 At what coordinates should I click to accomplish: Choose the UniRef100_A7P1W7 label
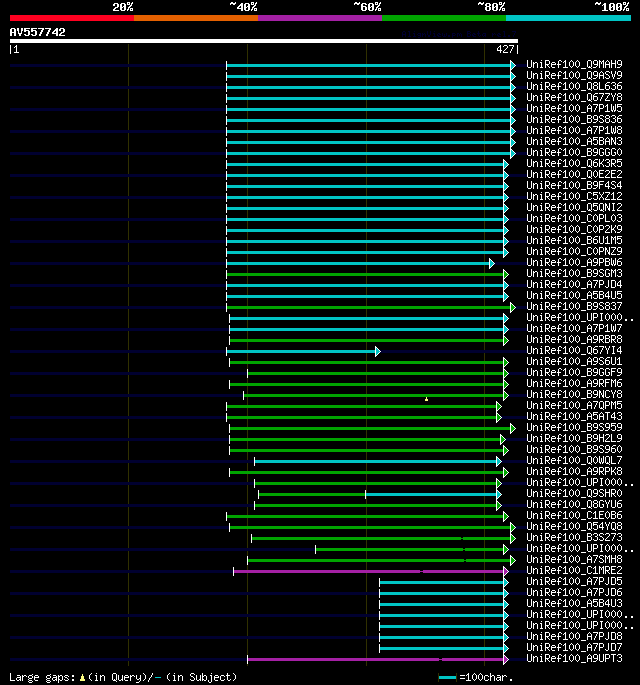(574, 328)
